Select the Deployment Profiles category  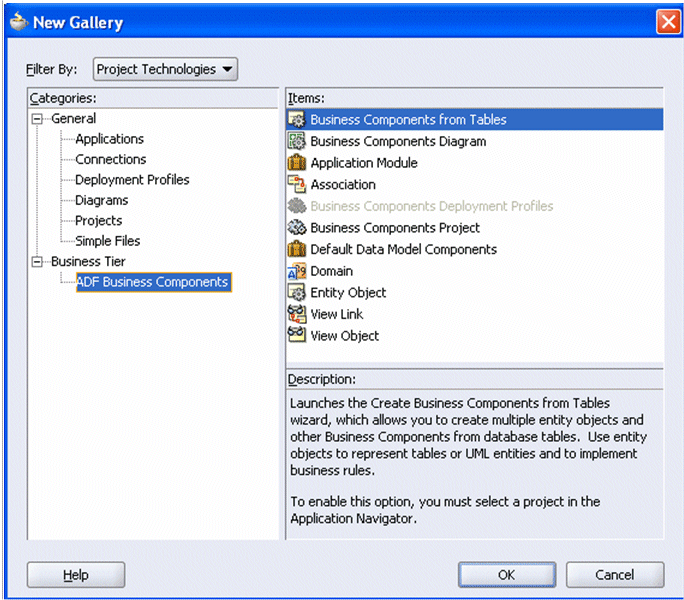[x=132, y=179]
